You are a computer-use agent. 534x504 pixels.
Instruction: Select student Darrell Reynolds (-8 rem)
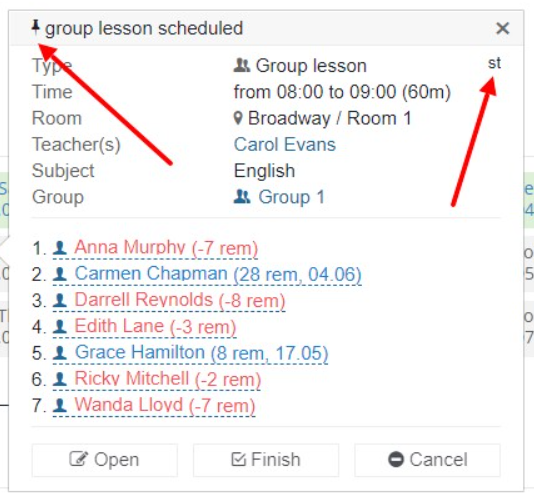click(179, 300)
